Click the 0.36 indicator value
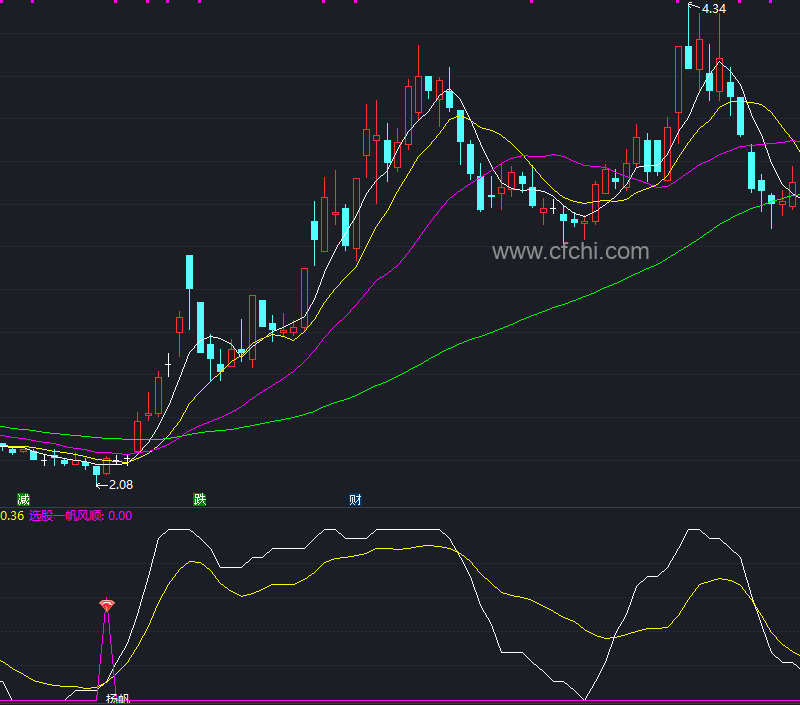Viewport: 800px width, 705px height. point(12,516)
